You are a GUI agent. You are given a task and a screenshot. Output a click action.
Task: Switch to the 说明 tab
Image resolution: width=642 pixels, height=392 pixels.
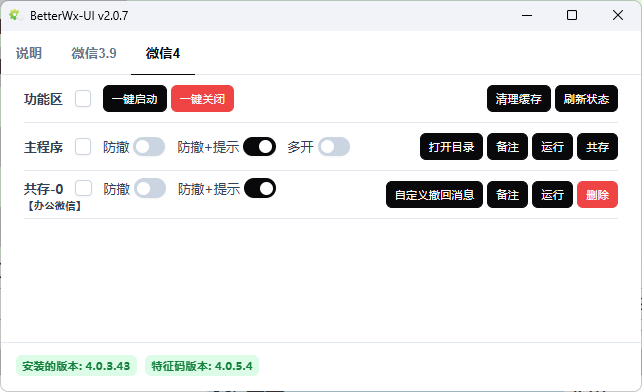point(29,53)
